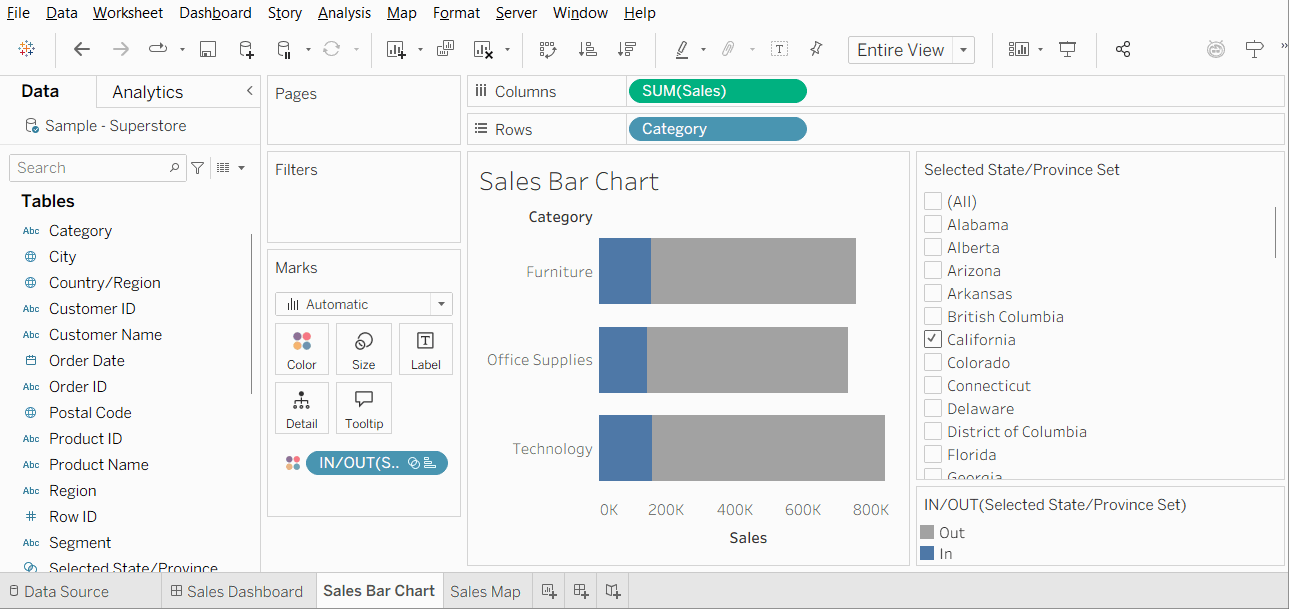
Task: Expand the hidden toolbar overflow chevron
Action: [x=1283, y=46]
